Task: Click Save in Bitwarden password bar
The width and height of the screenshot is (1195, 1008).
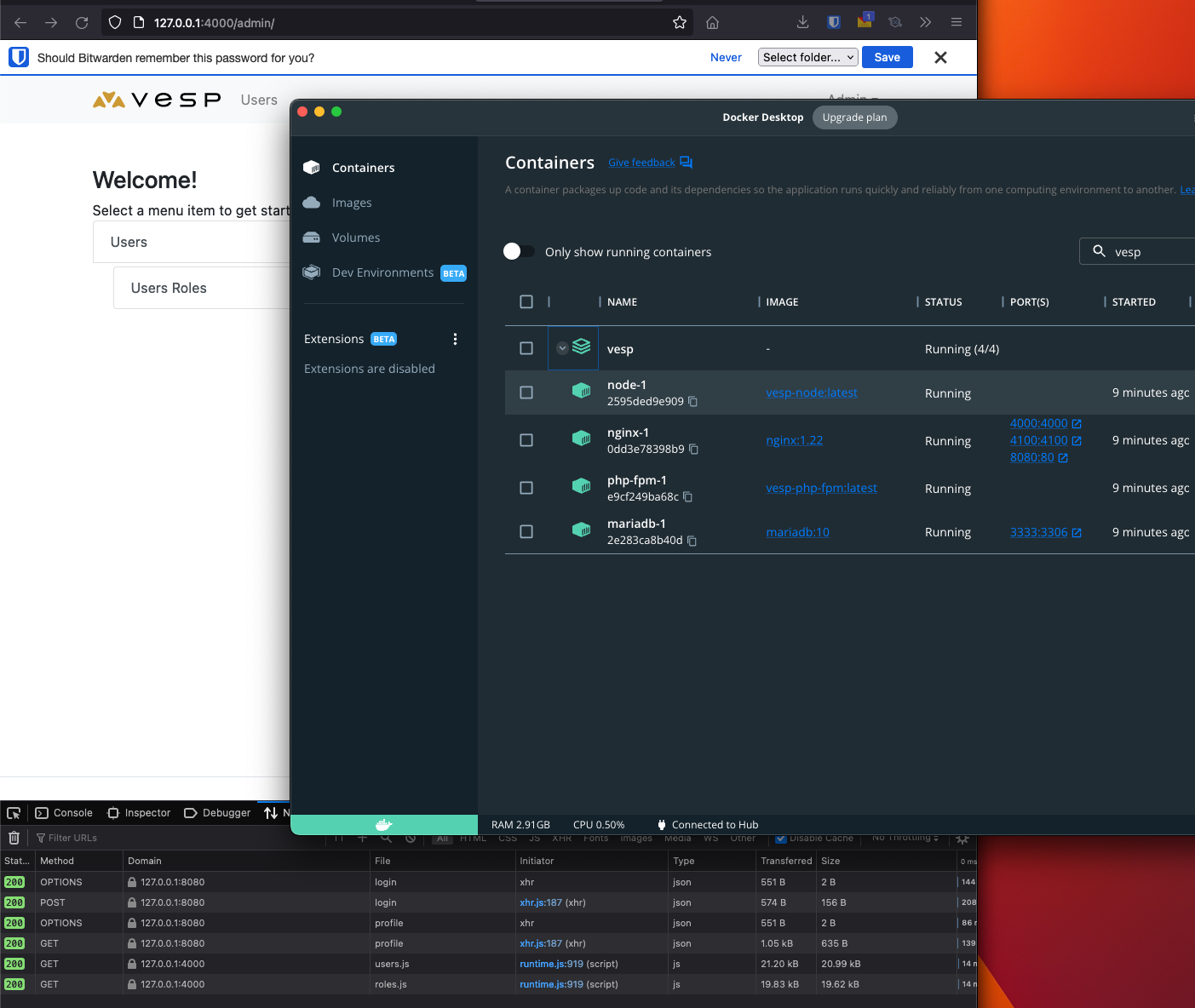Action: tap(887, 57)
